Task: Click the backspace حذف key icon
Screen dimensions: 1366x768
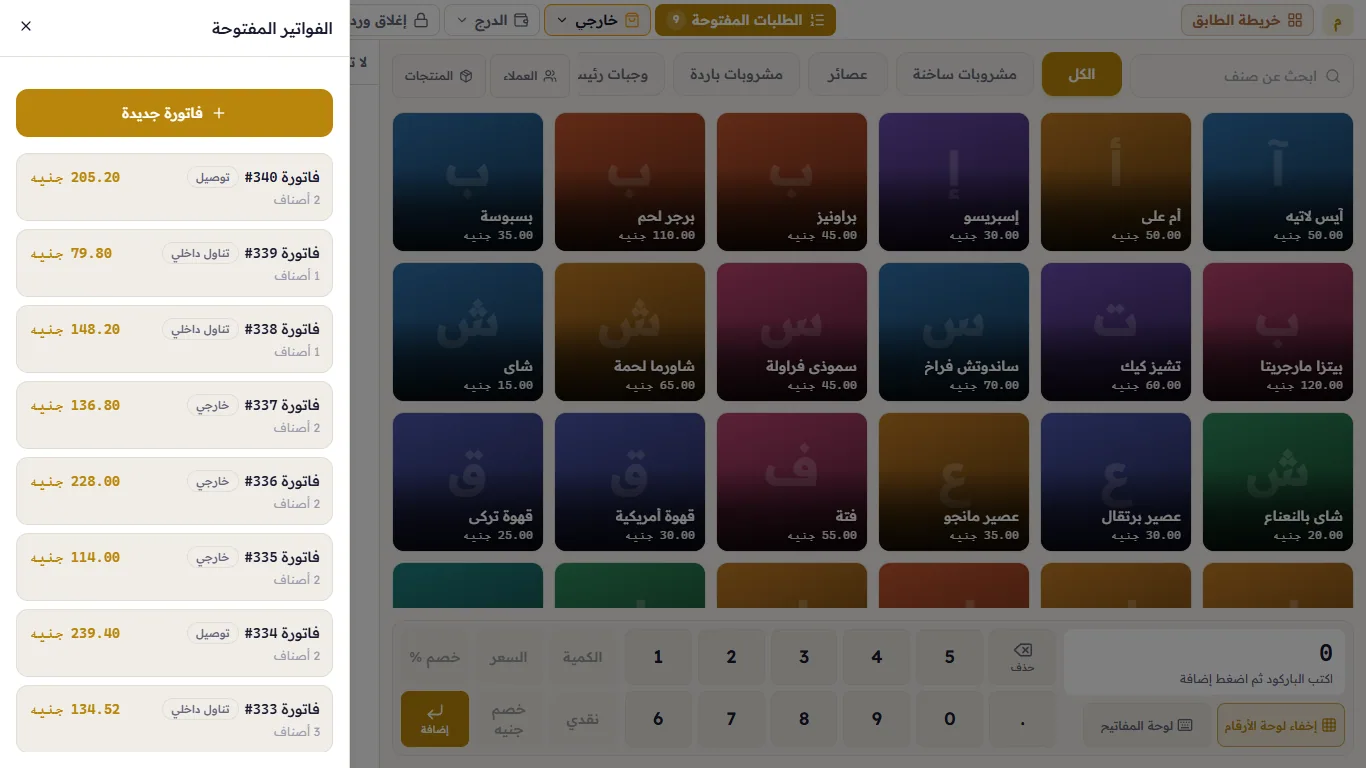Action: tap(1022, 657)
